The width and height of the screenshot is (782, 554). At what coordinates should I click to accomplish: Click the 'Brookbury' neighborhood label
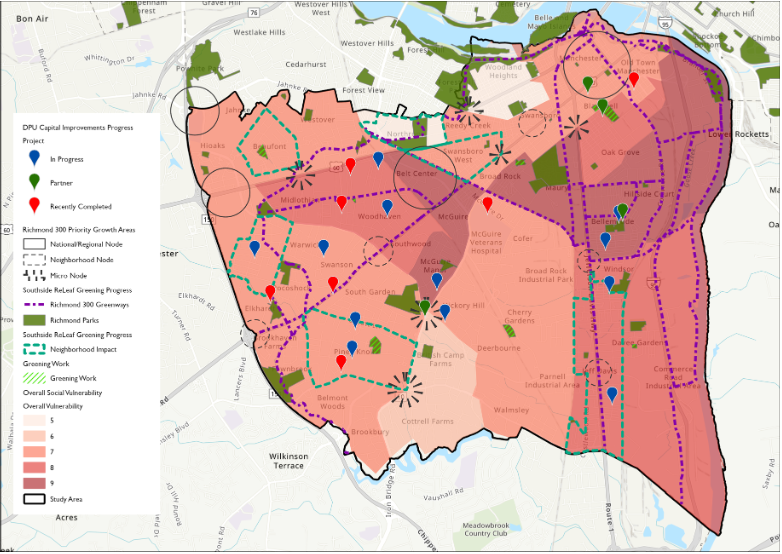[x=370, y=432]
